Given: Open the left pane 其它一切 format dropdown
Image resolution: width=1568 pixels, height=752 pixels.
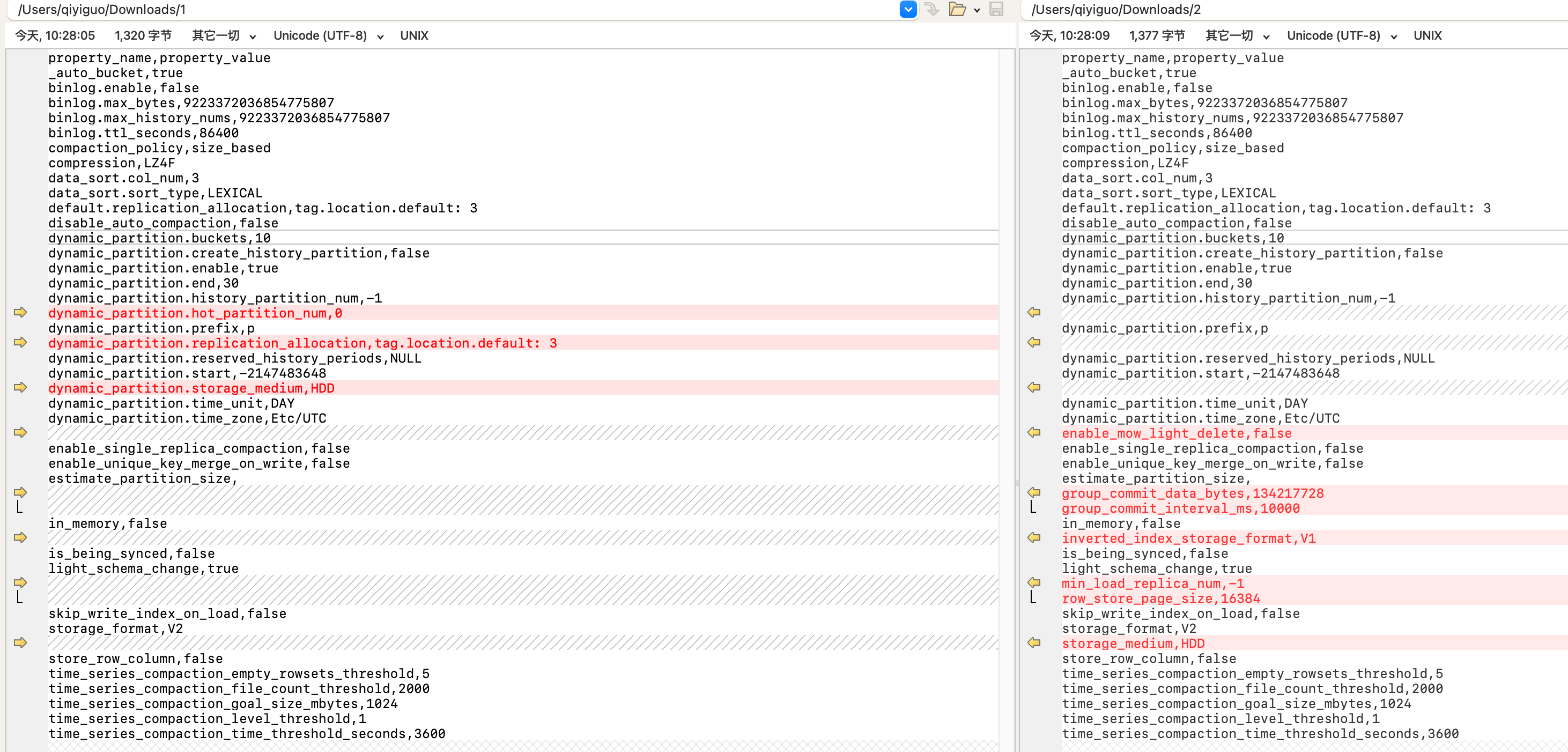Looking at the screenshot, I should tap(224, 36).
